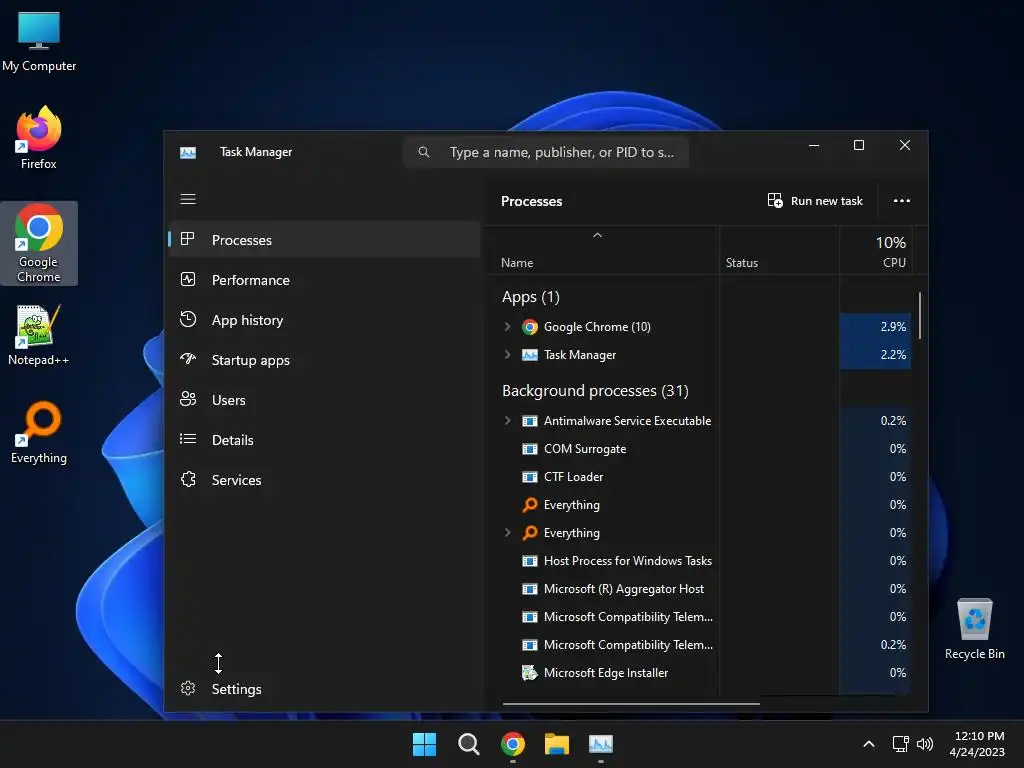Click the horizontal scrollbar under the process list
The width and height of the screenshot is (1024, 768).
click(631, 704)
